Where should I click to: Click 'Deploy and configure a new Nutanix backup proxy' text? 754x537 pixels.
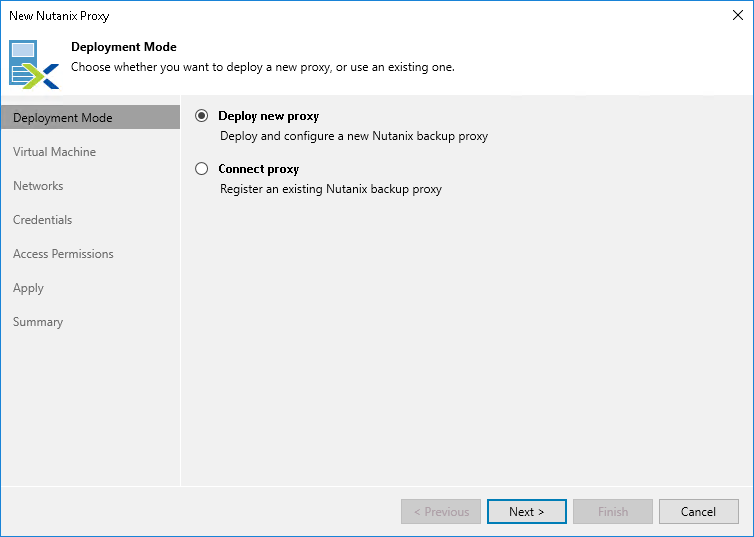coord(354,136)
